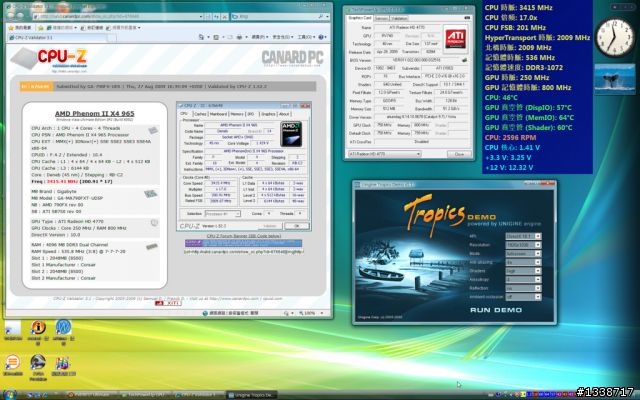This screenshot has width=640, height=400.
Task: Click the BIOS save chip icon in GPU-Z
Action: (x=464, y=60)
